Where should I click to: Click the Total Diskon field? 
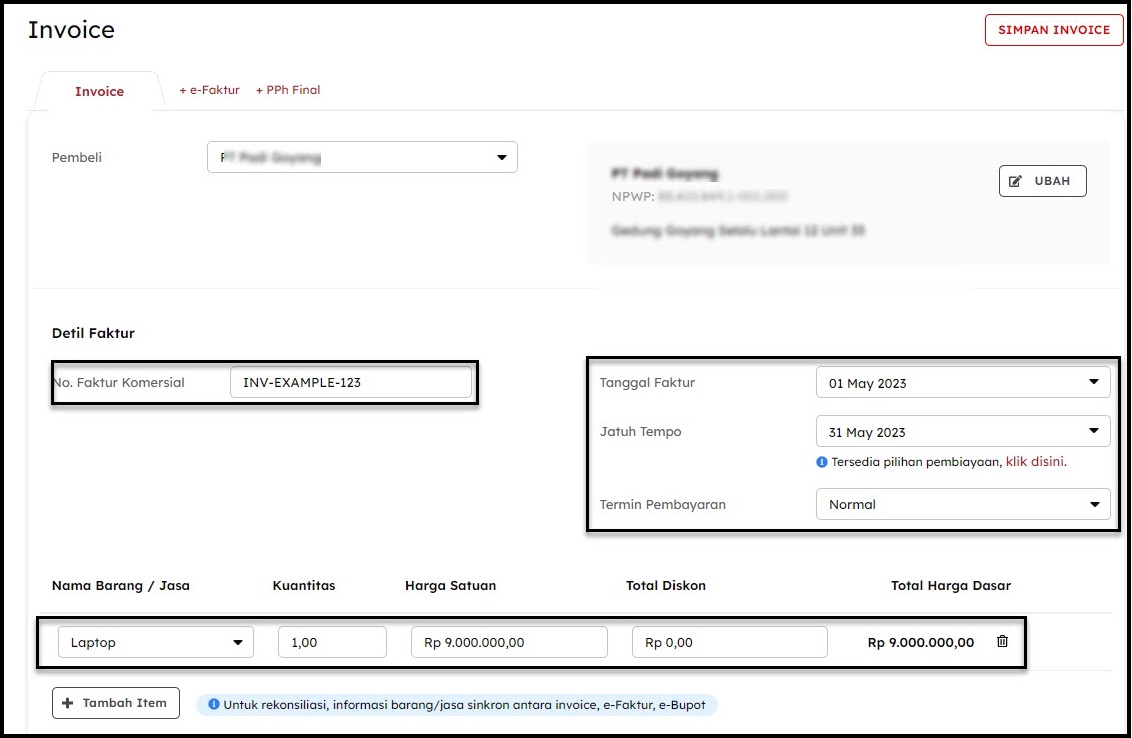[729, 642]
